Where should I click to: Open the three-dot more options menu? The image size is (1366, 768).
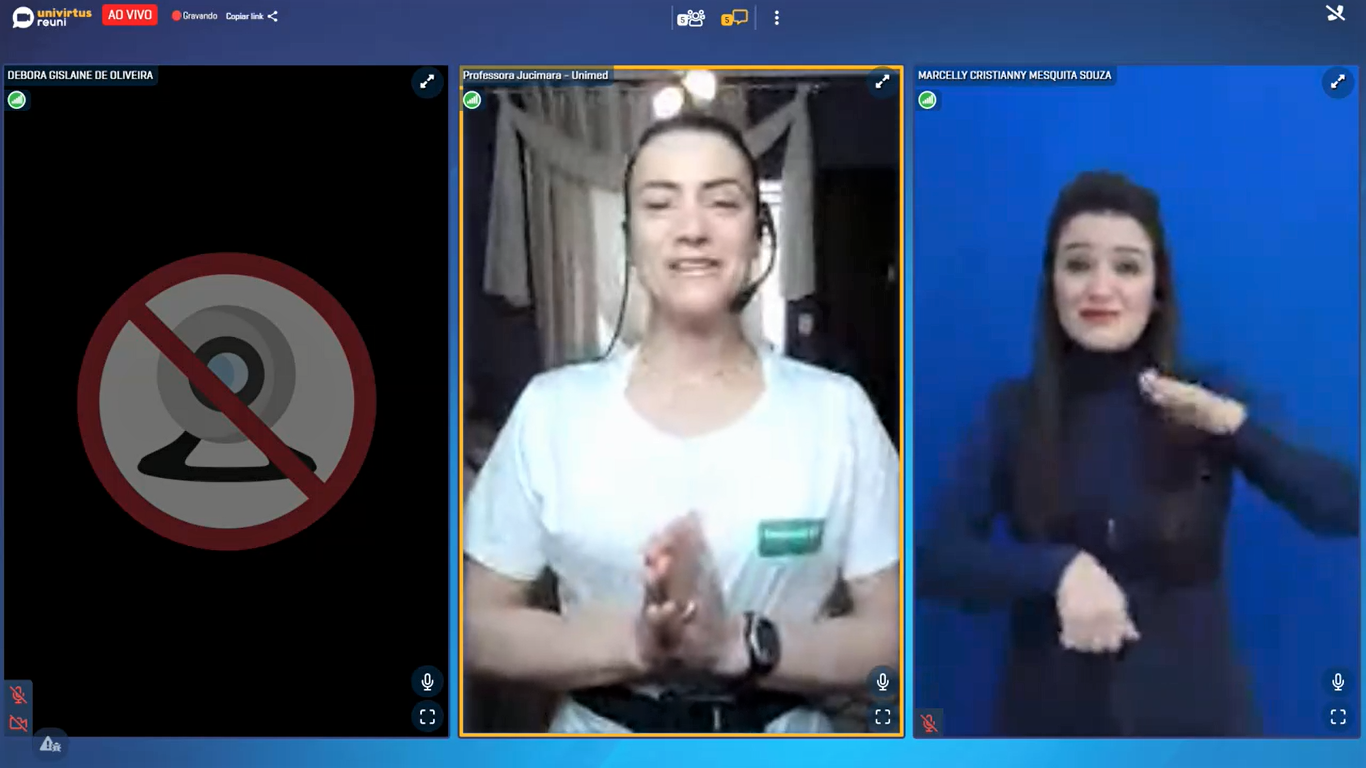[776, 18]
